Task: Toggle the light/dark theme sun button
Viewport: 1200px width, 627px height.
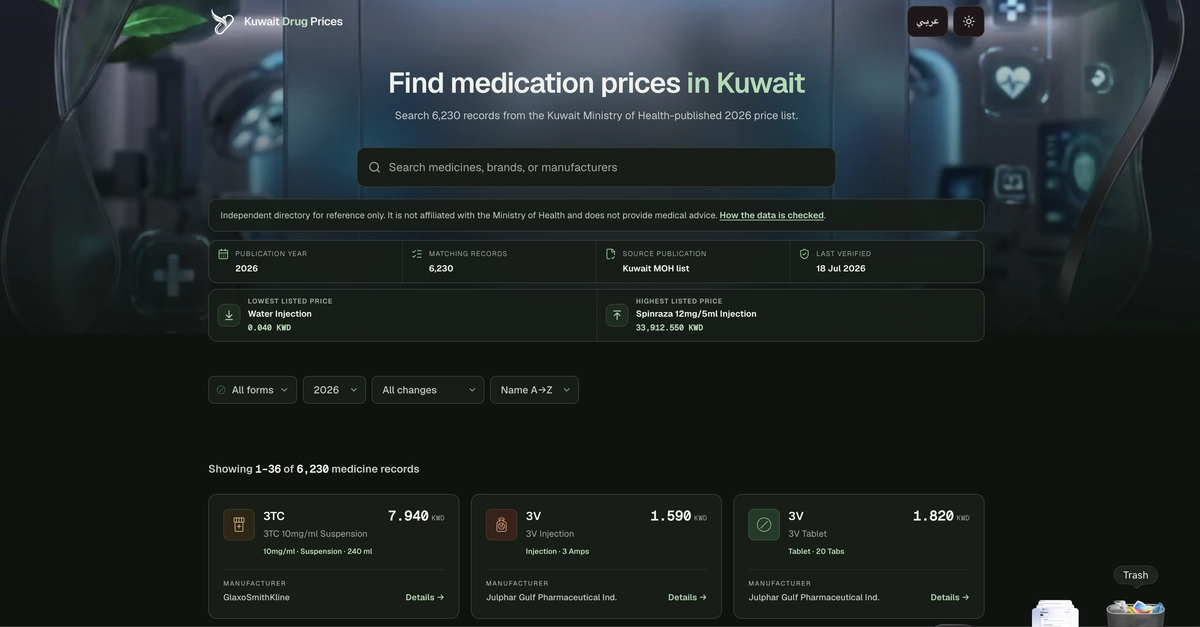Action: pyautogui.click(x=968, y=21)
